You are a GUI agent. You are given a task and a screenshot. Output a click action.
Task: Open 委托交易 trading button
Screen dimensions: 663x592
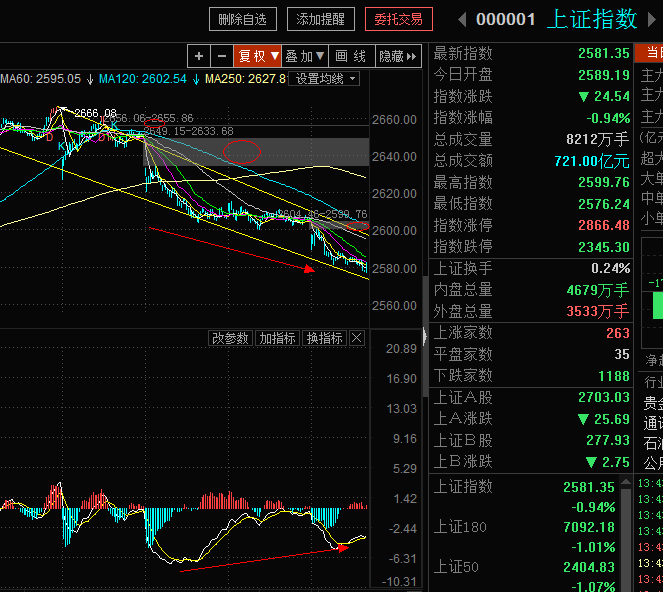click(398, 19)
